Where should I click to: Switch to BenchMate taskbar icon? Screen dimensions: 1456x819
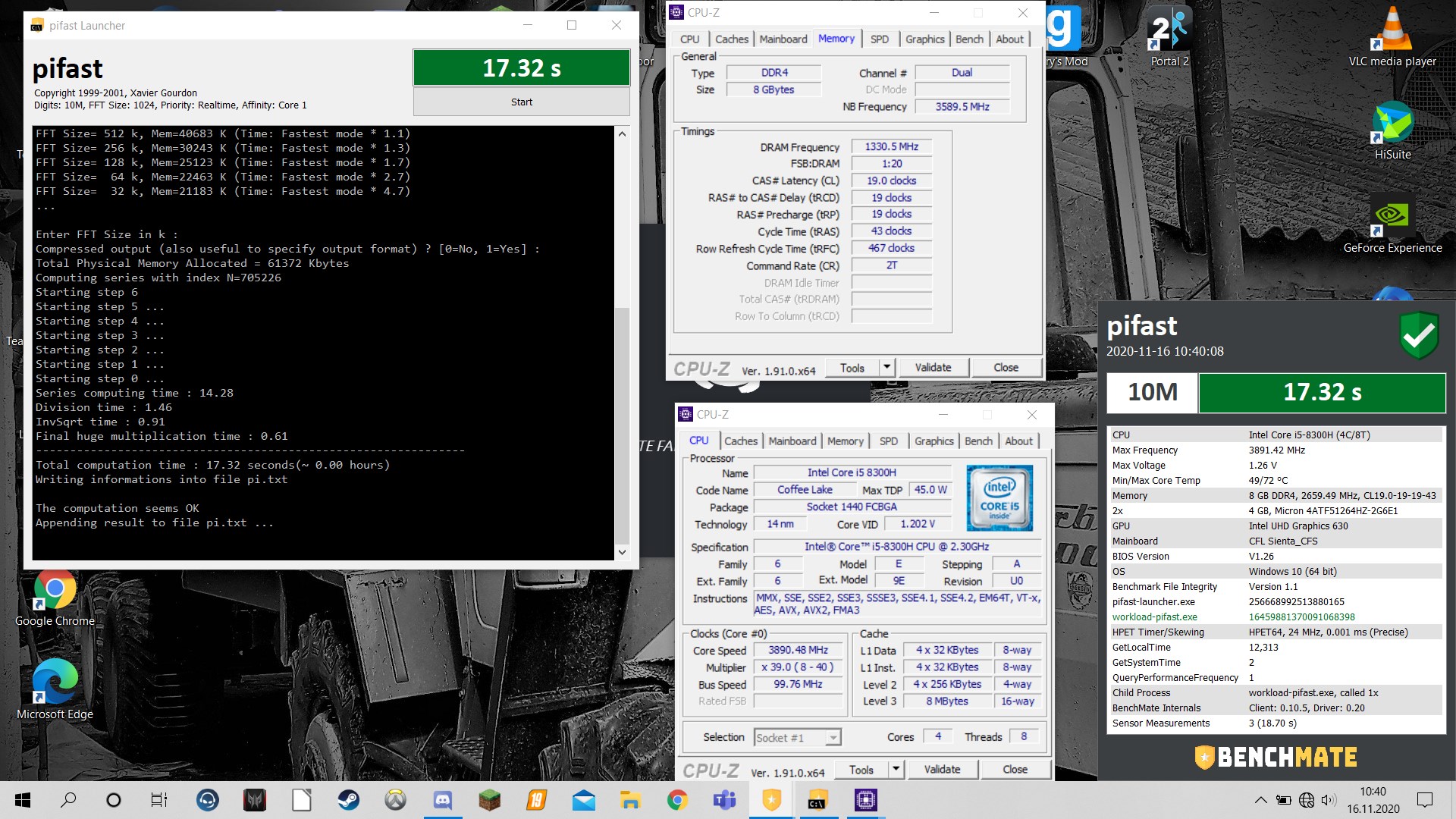[x=771, y=800]
